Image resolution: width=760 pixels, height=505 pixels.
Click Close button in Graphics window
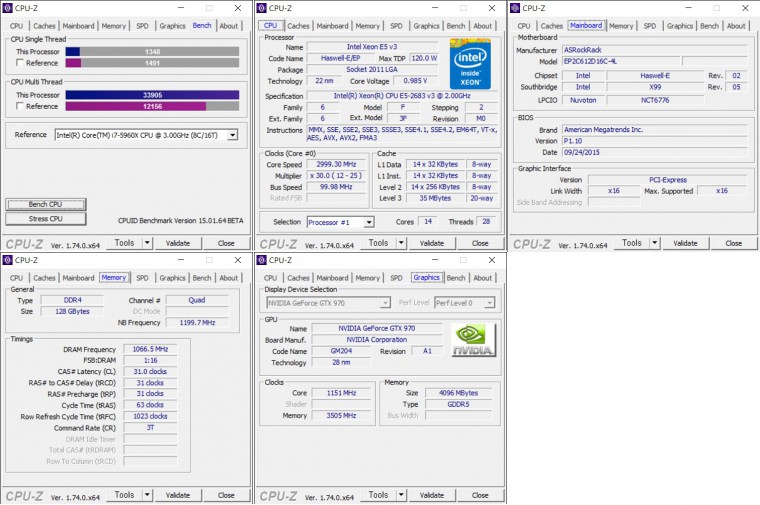pos(480,495)
